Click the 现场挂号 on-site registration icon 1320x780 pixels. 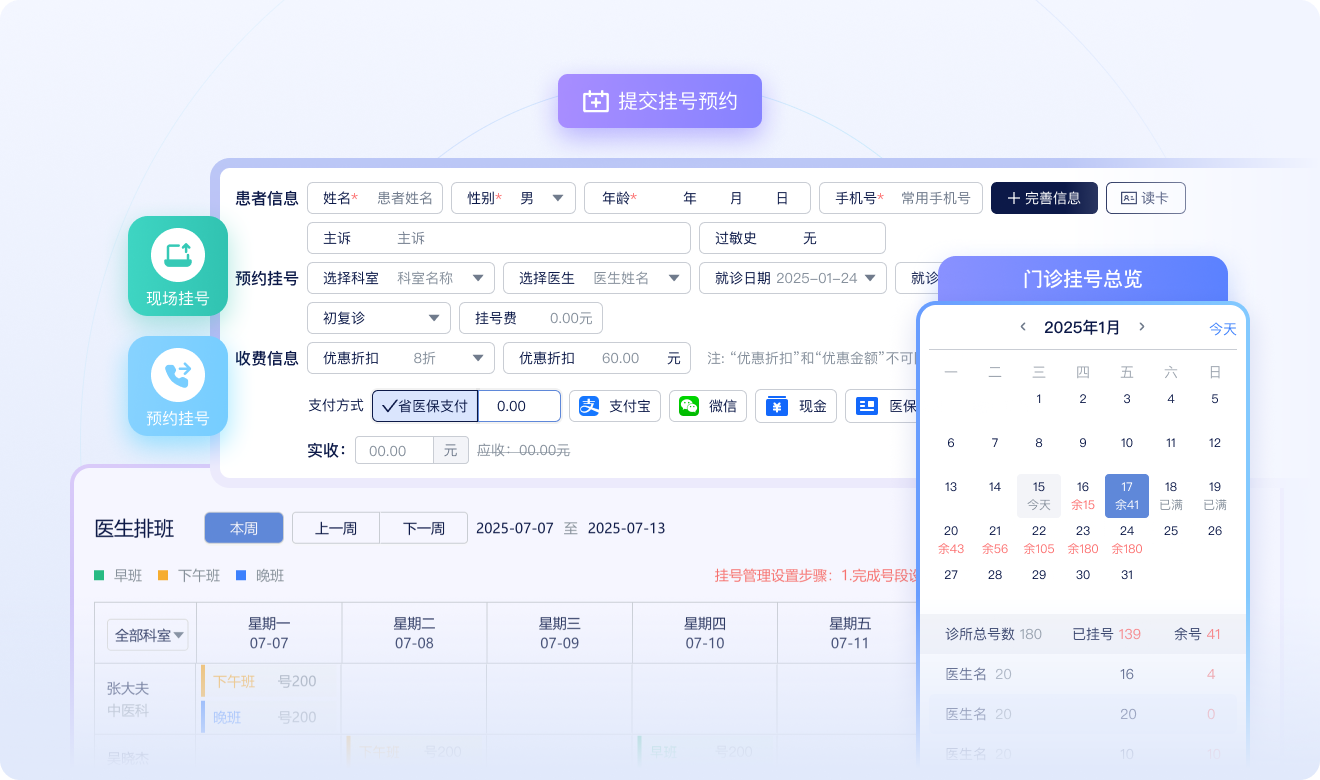click(178, 256)
